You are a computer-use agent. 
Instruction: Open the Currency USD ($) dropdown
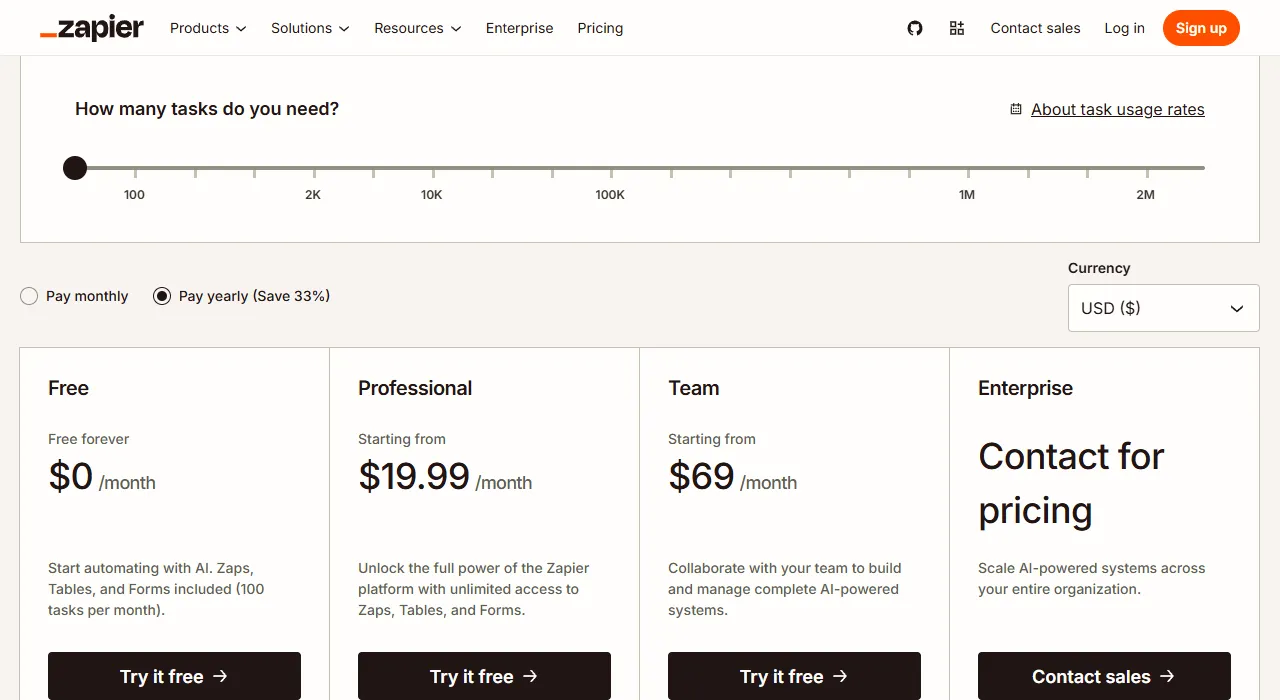pos(1164,308)
